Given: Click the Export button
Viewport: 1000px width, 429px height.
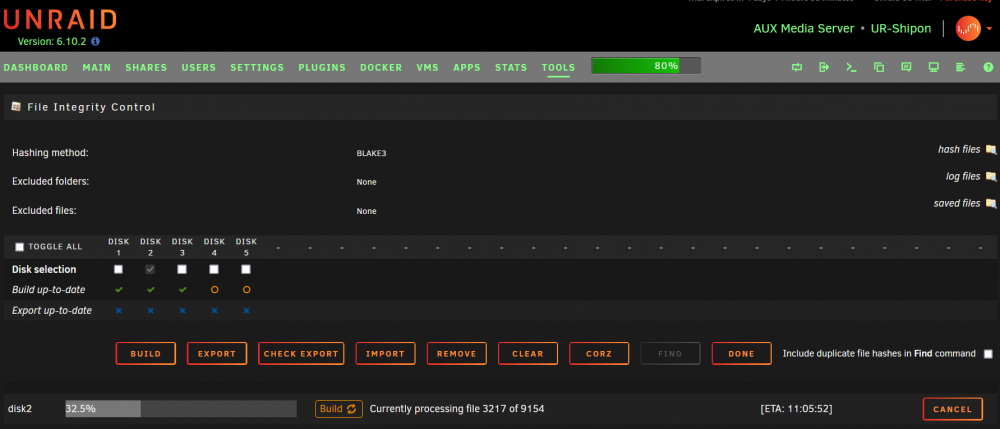Looking at the screenshot, I should (x=217, y=354).
